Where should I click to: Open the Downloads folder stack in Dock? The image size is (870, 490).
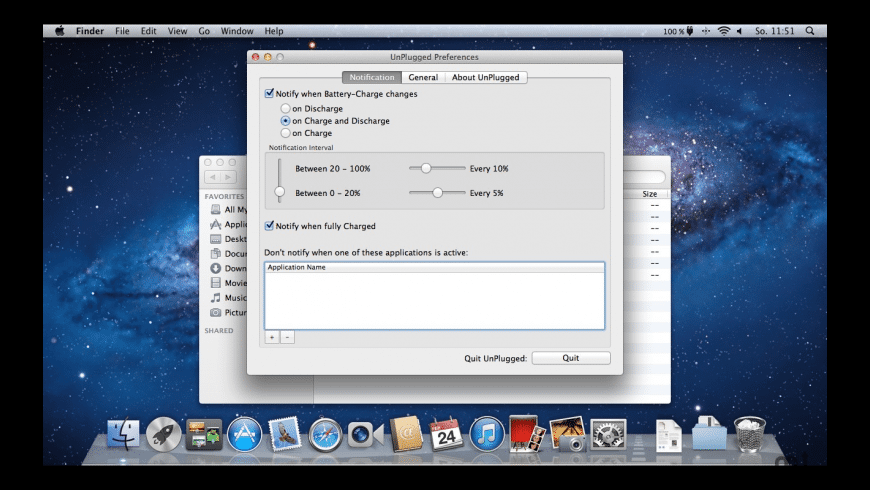[x=709, y=433]
